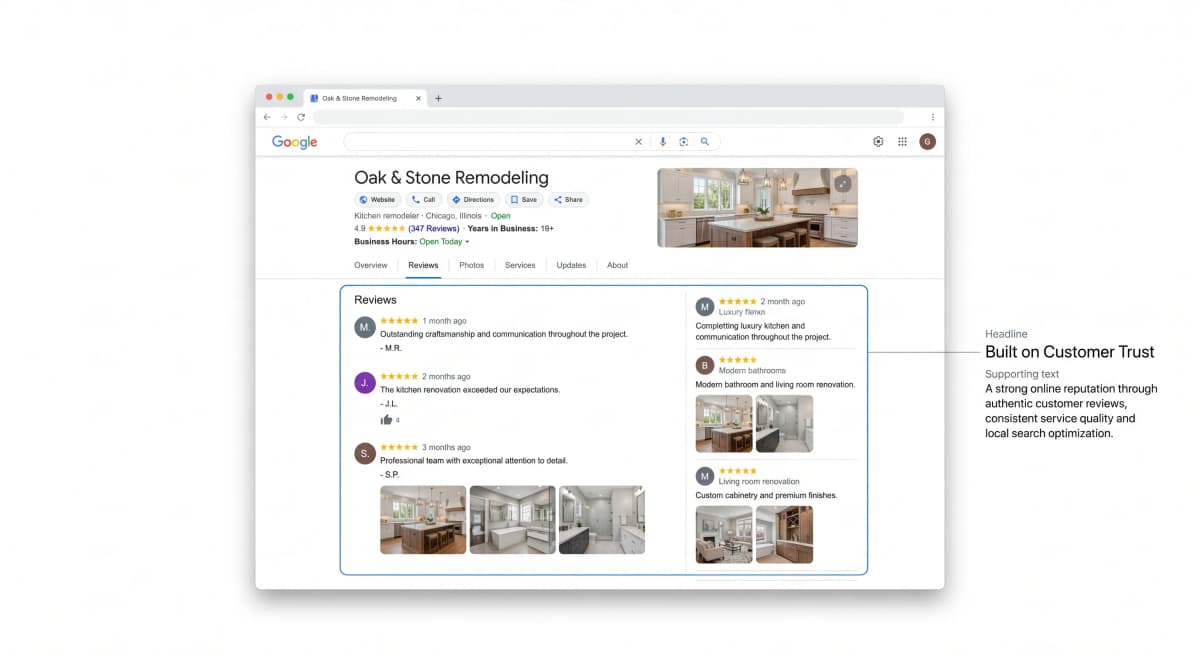Open living room photo under Living room renovation
The image size is (1200, 670).
click(724, 534)
